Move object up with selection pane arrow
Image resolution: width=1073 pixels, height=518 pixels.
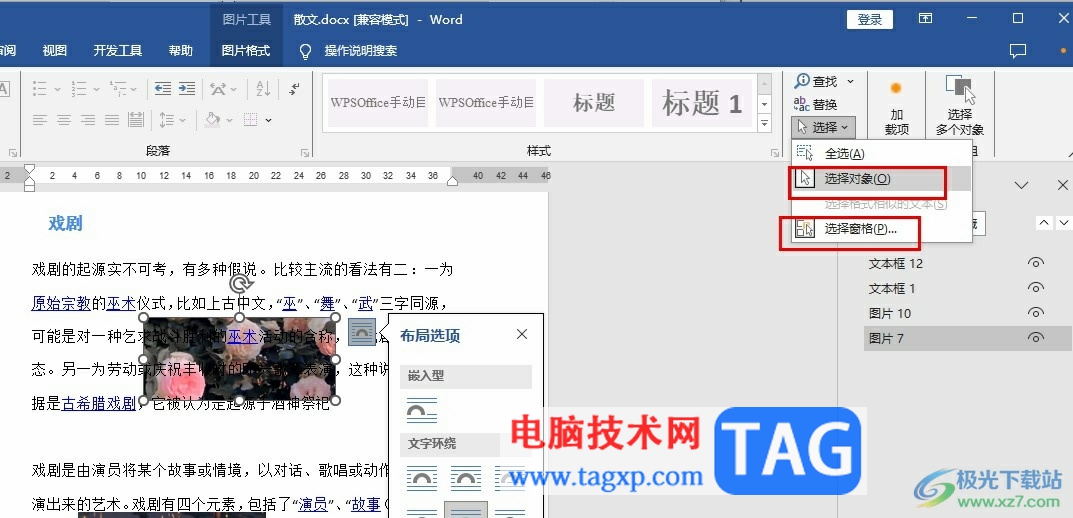coord(1043,222)
